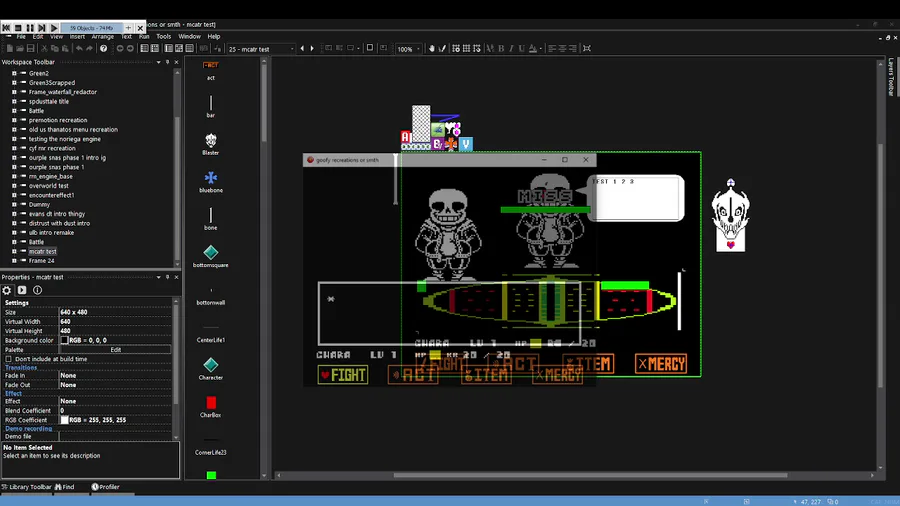
Task: Open the Arrange menu
Action: pyautogui.click(x=103, y=36)
